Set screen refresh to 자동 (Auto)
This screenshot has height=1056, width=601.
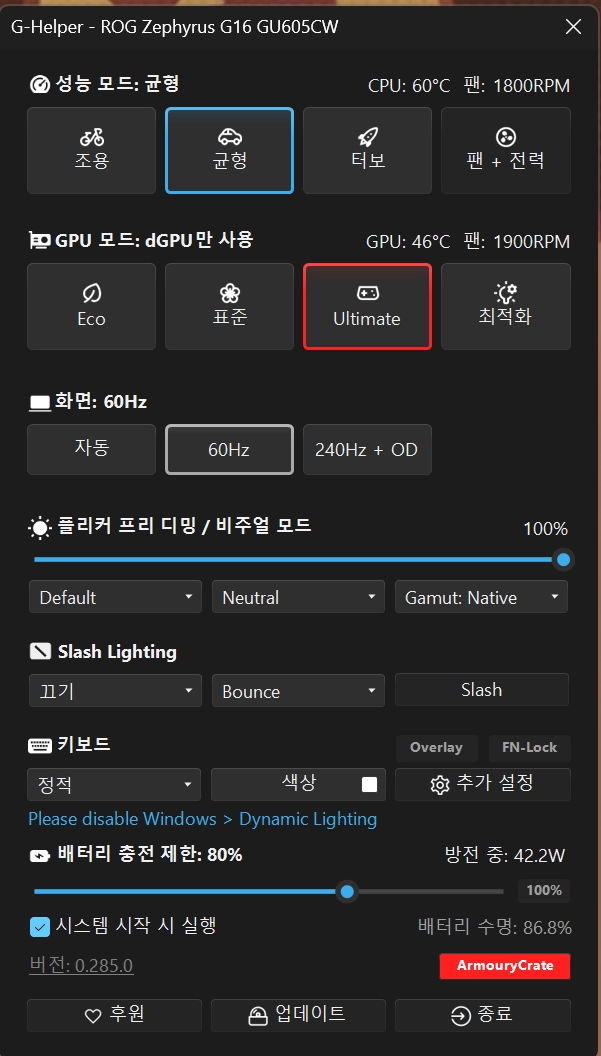pyautogui.click(x=92, y=449)
